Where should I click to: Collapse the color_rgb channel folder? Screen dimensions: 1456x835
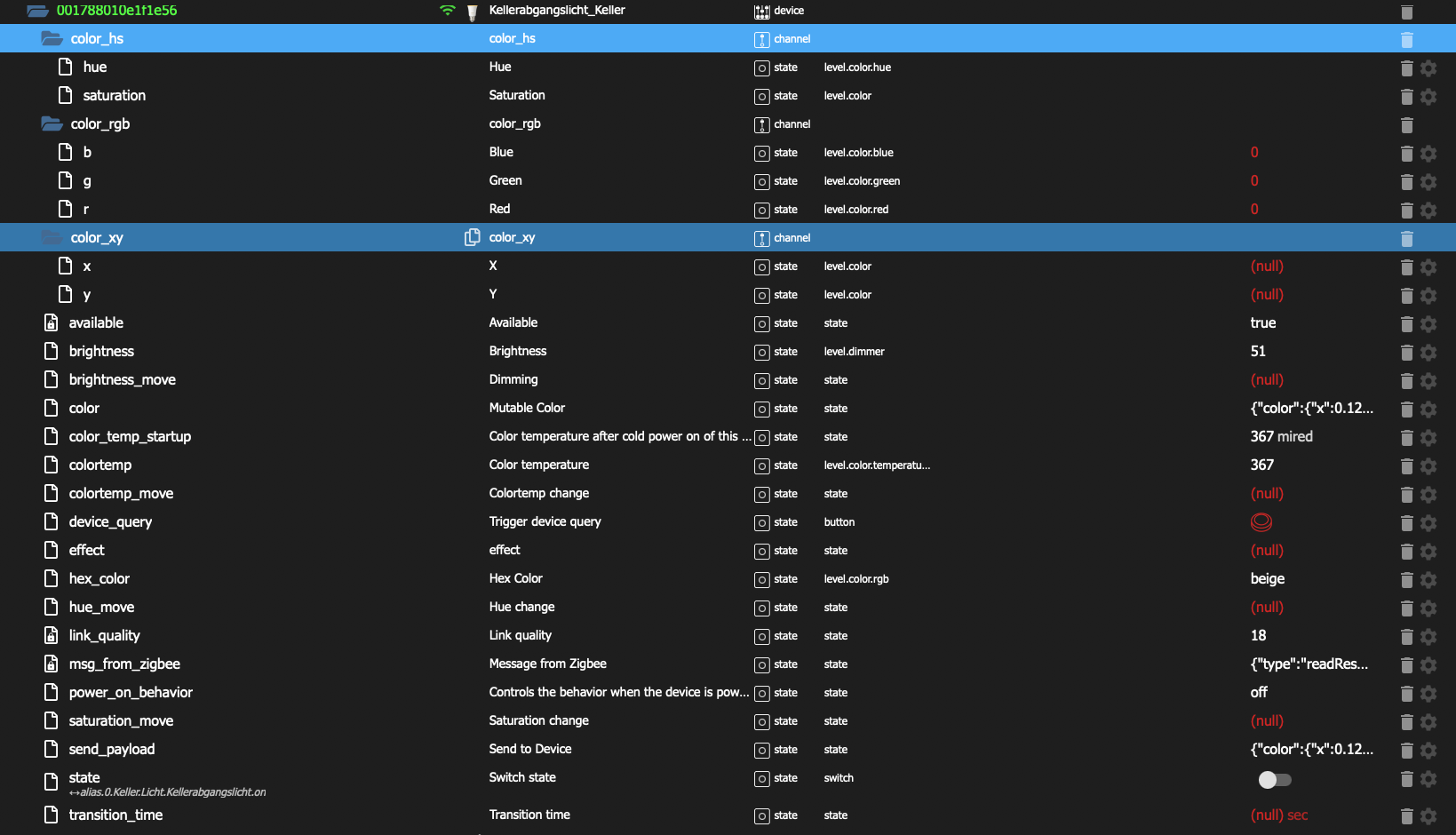click(x=52, y=124)
